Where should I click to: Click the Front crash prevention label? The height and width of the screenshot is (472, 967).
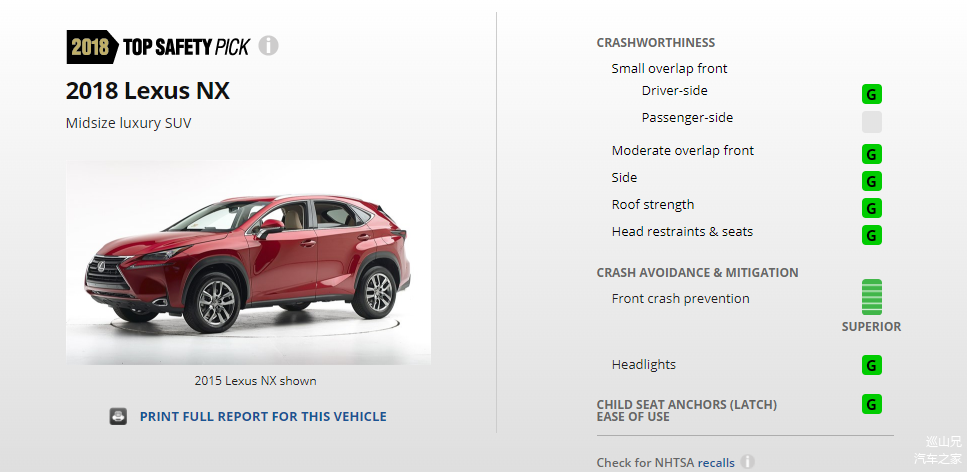click(680, 299)
